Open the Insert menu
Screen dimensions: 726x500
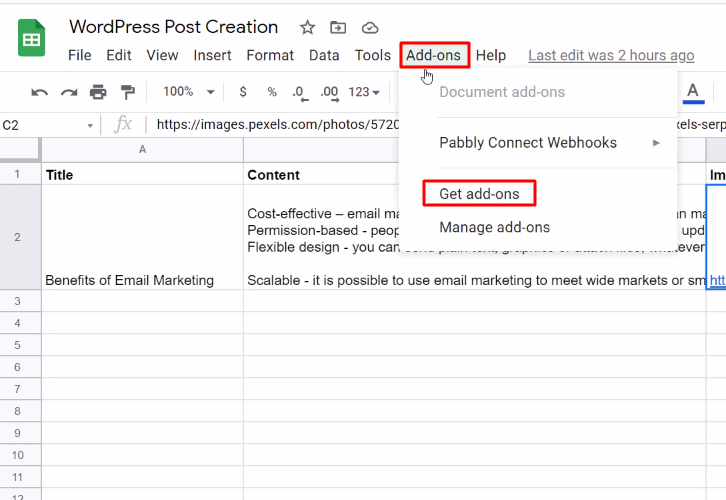[x=213, y=55]
